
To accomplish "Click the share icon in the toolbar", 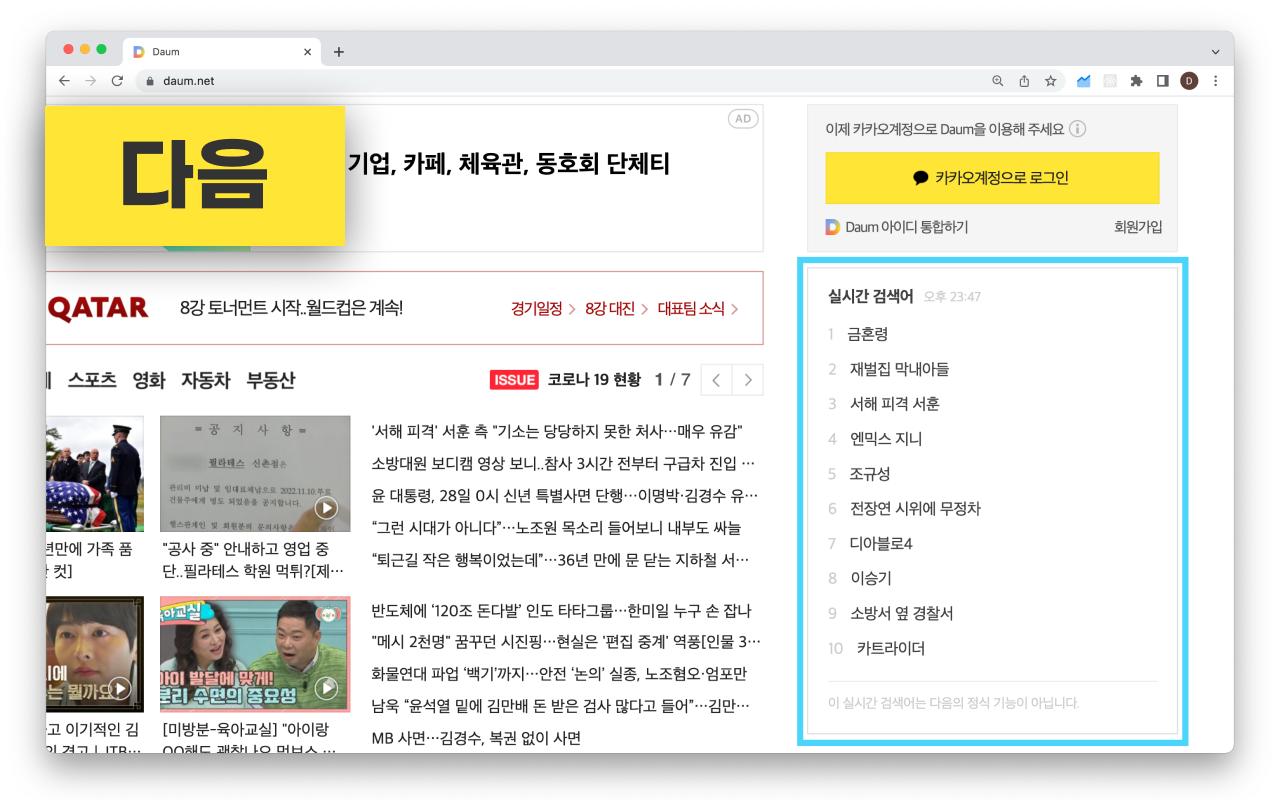I will coord(1022,81).
